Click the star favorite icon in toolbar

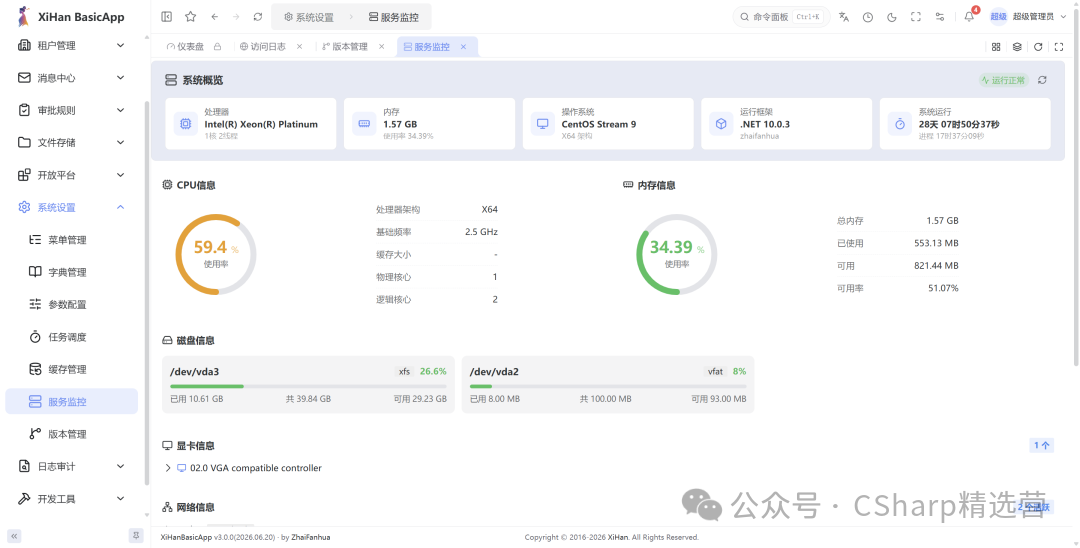coord(191,17)
